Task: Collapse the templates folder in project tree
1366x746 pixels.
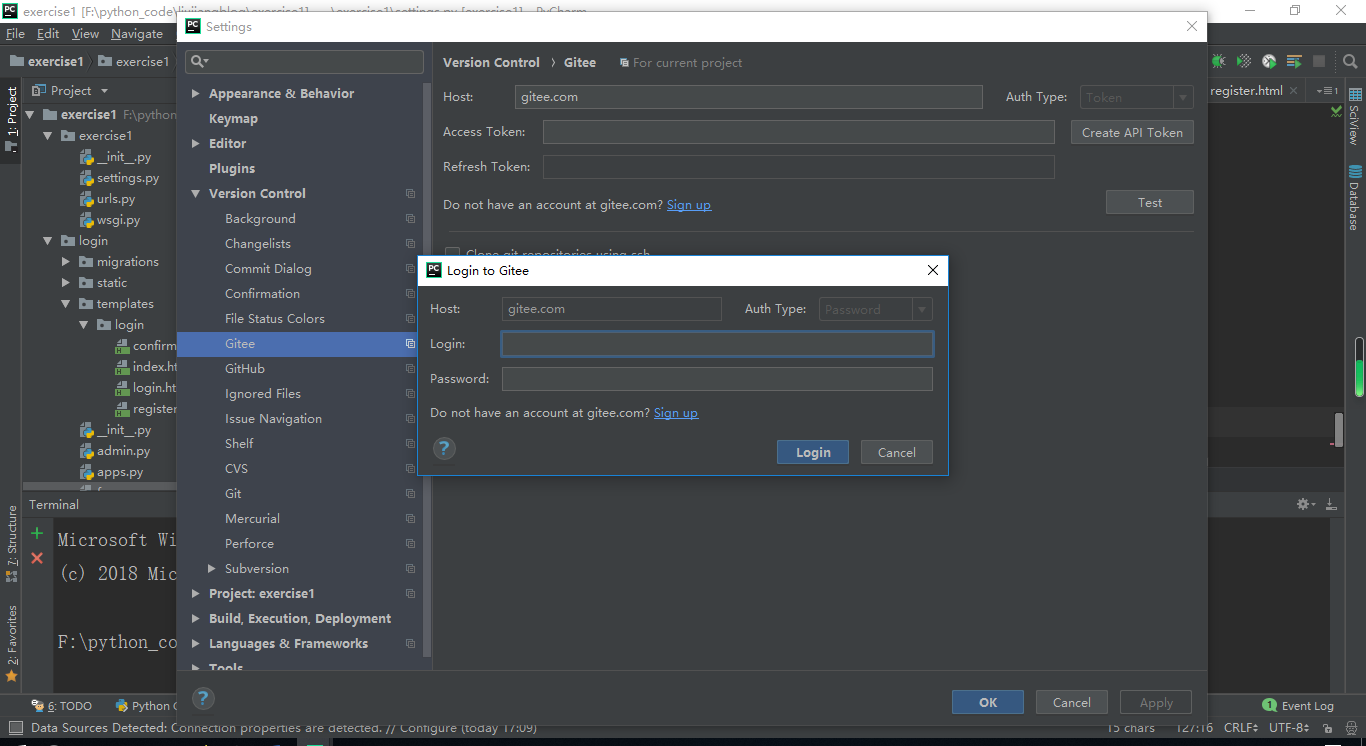Action: click(x=66, y=304)
